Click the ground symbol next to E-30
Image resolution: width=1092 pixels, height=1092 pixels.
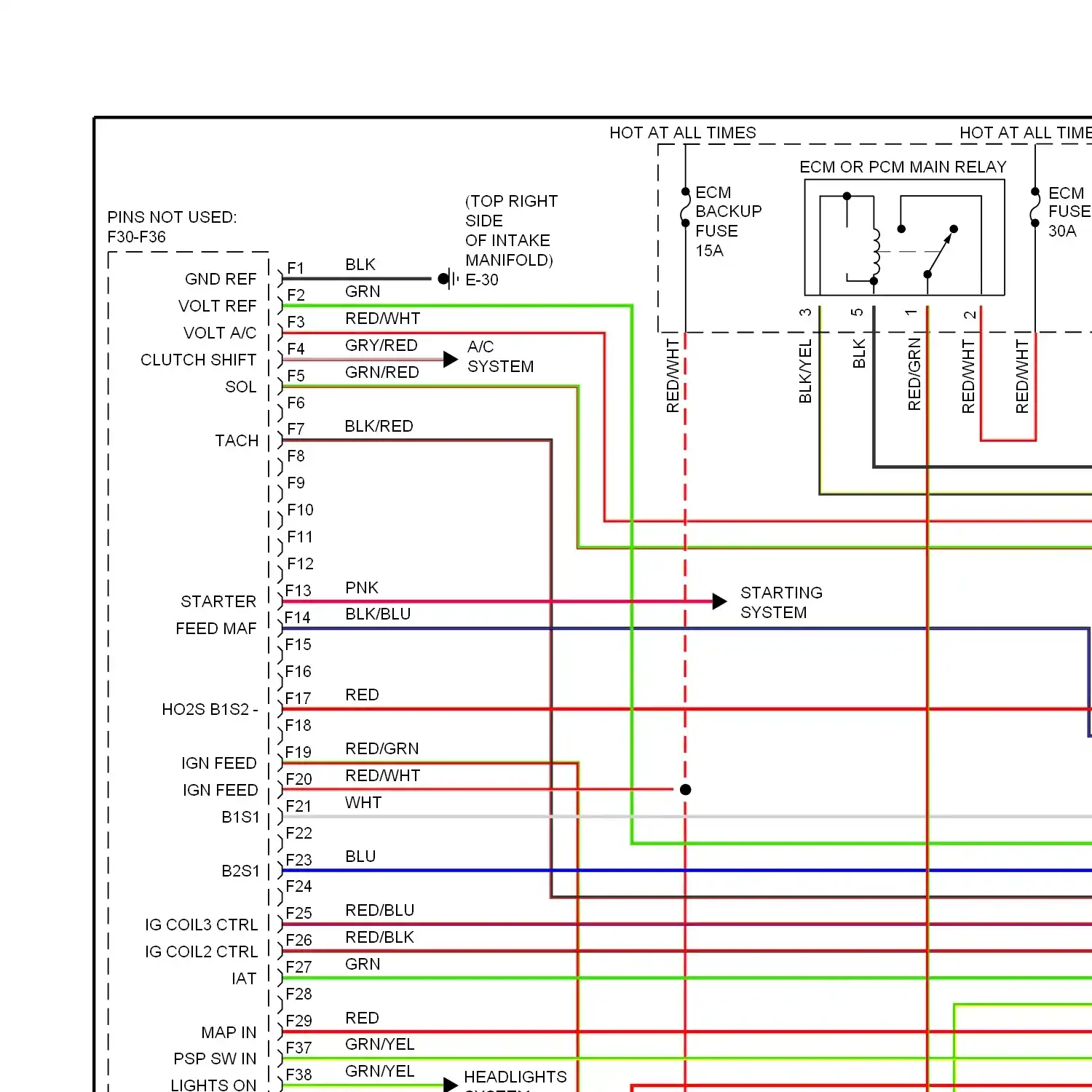[448, 279]
